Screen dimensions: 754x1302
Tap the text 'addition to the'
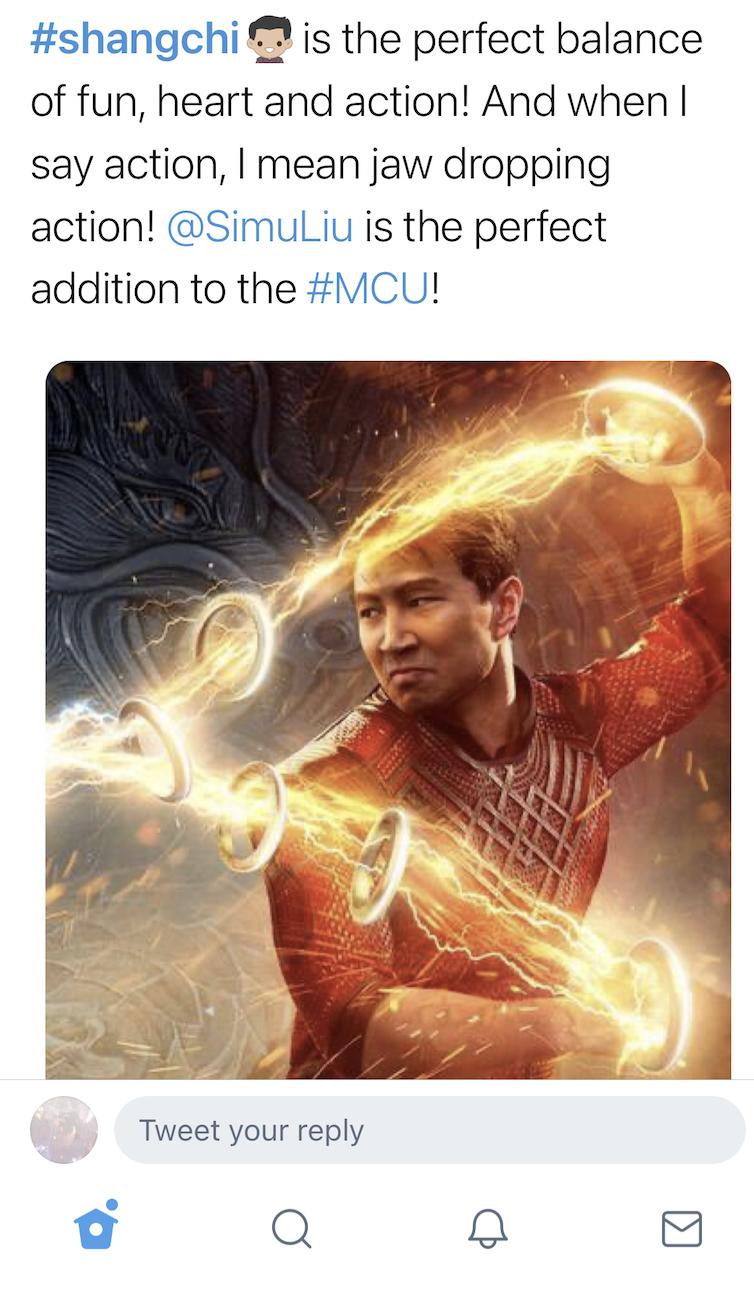(x=164, y=289)
